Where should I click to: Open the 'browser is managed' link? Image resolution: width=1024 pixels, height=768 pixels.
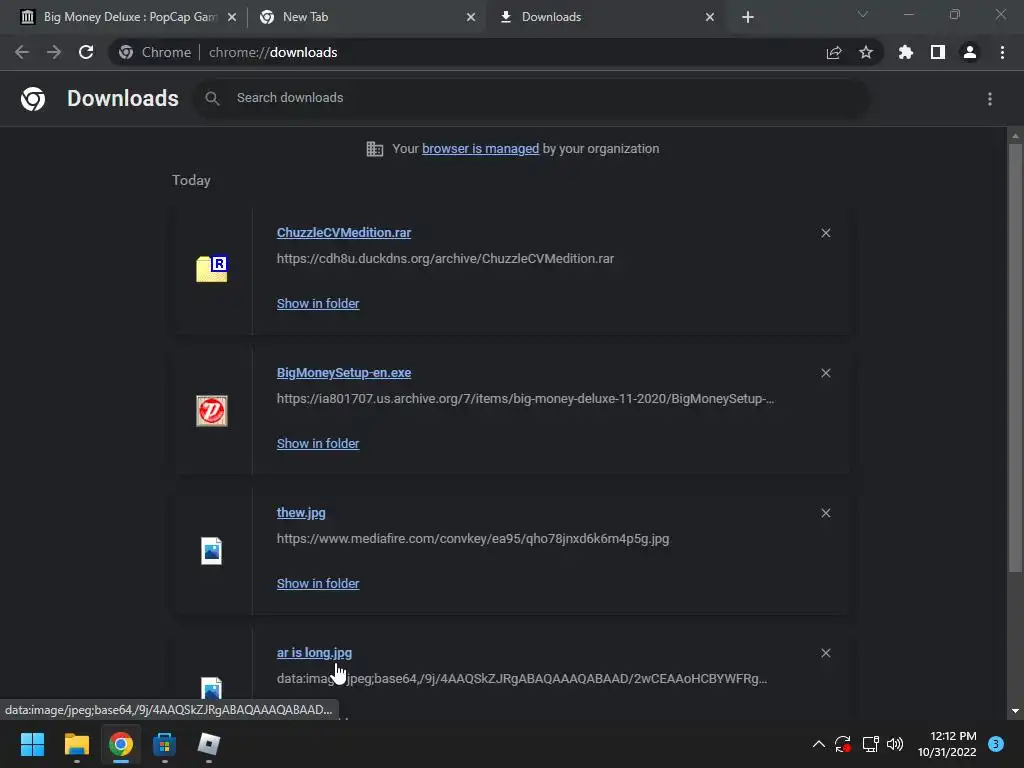[x=481, y=149]
